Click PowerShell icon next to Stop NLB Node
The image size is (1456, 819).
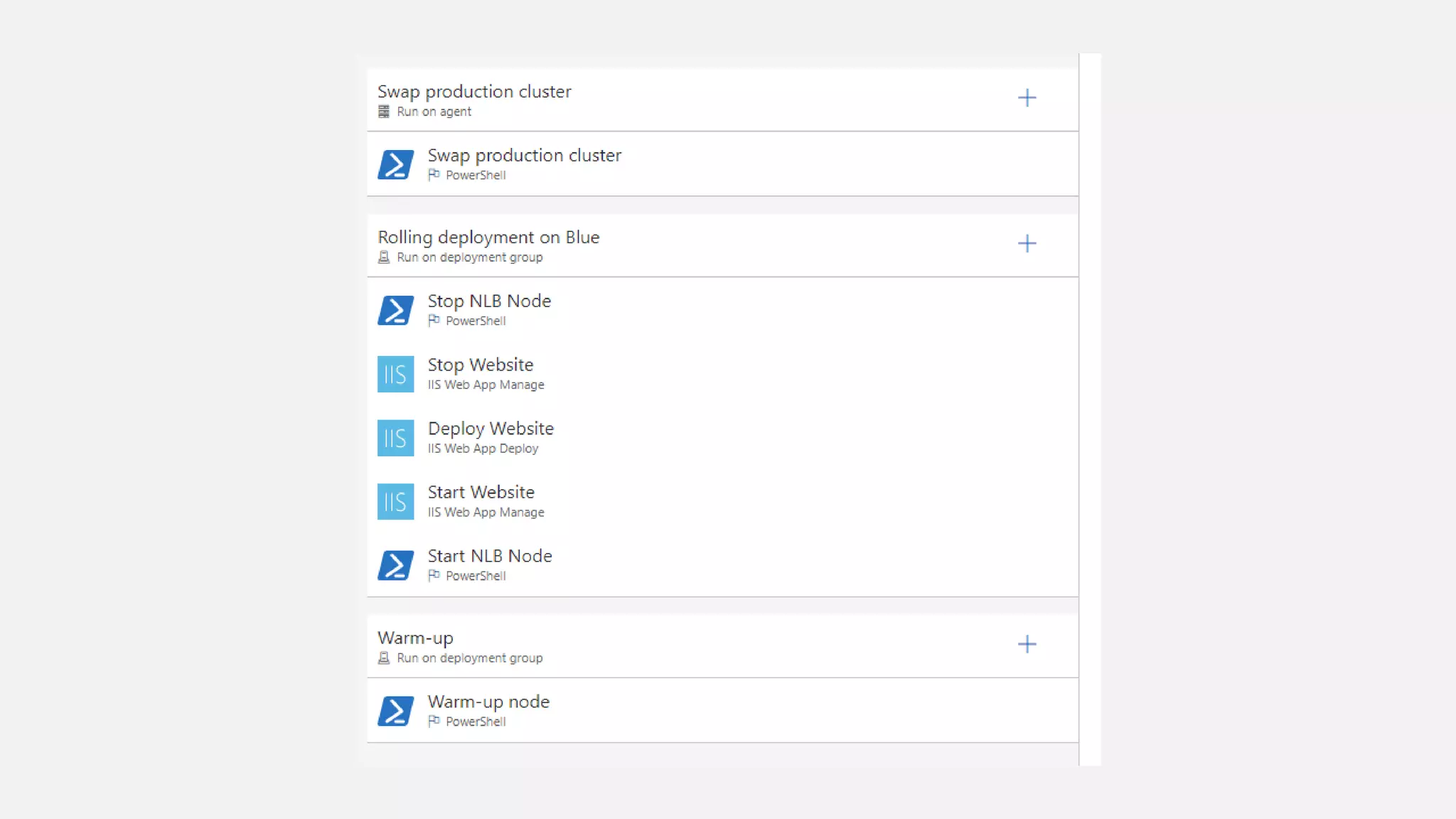coord(395,310)
